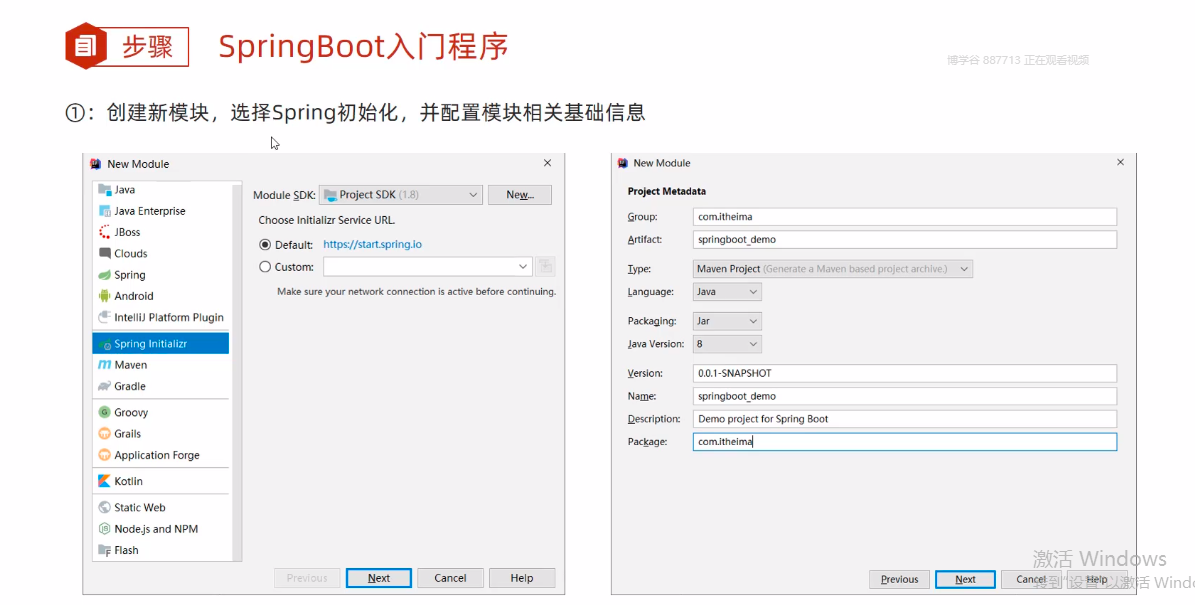Click the JBoss icon
This screenshot has height=605, width=1195.
tap(104, 232)
